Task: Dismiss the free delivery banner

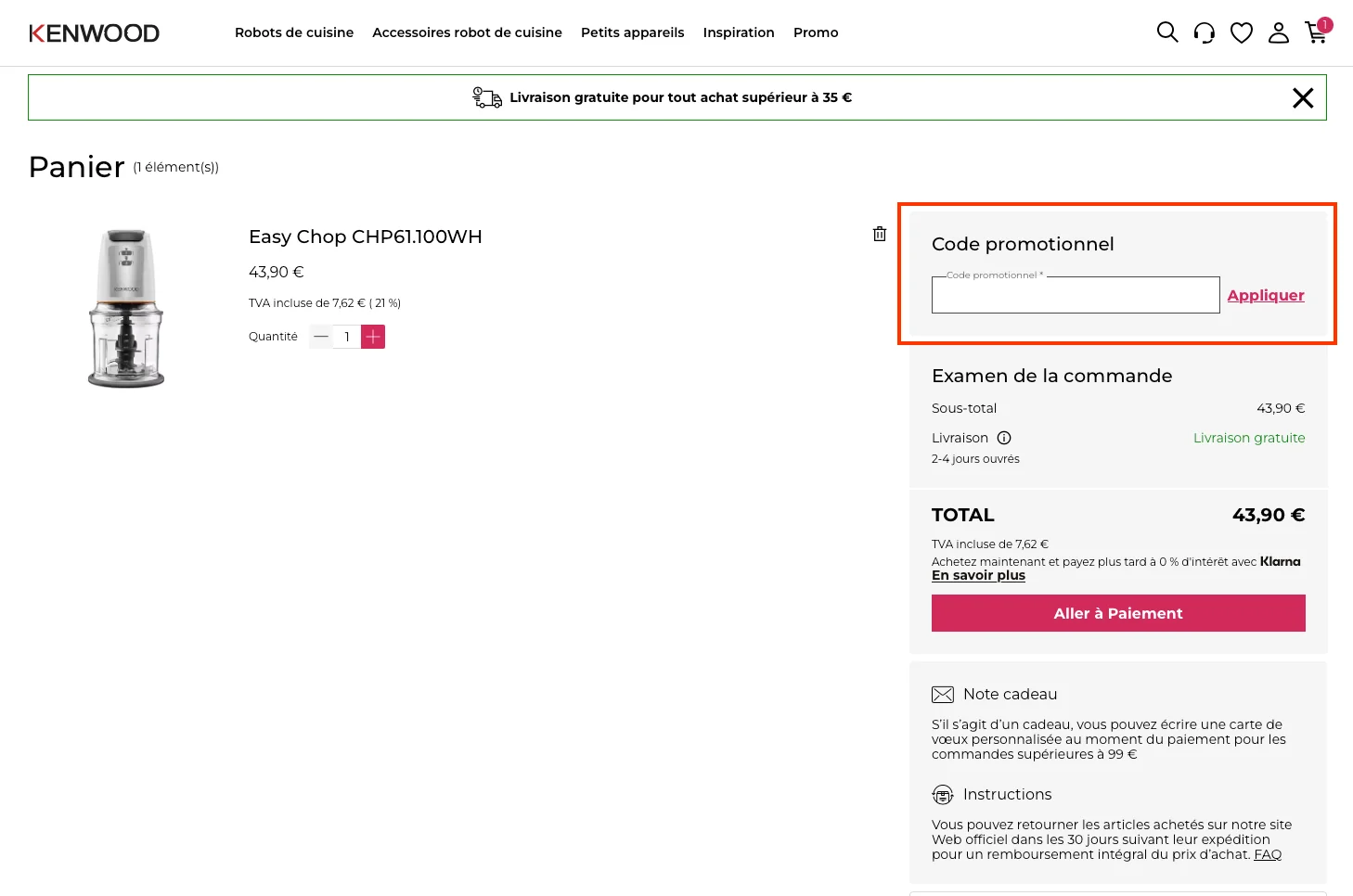Action: coord(1303,97)
